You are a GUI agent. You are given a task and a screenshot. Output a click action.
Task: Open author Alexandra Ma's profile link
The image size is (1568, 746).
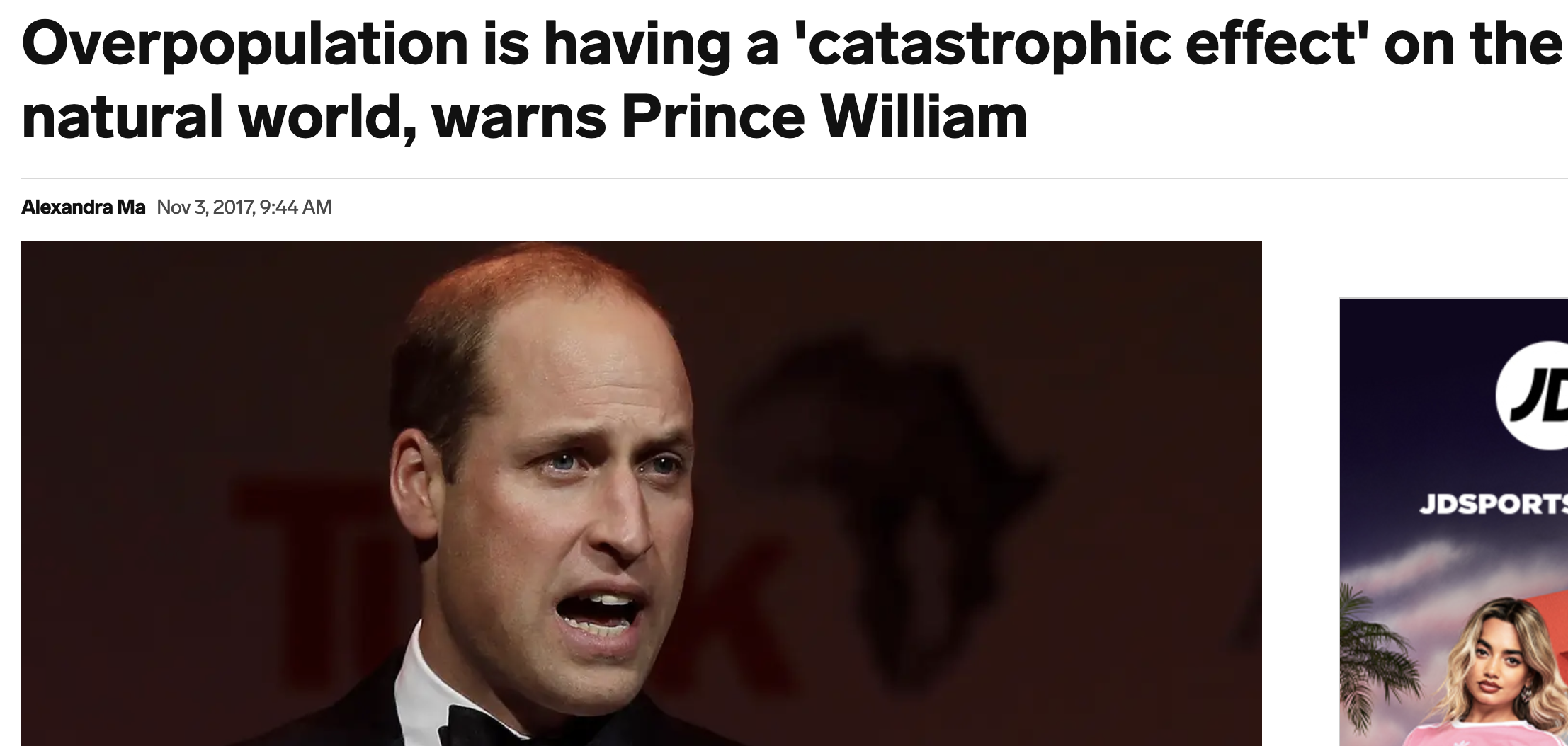(x=84, y=207)
